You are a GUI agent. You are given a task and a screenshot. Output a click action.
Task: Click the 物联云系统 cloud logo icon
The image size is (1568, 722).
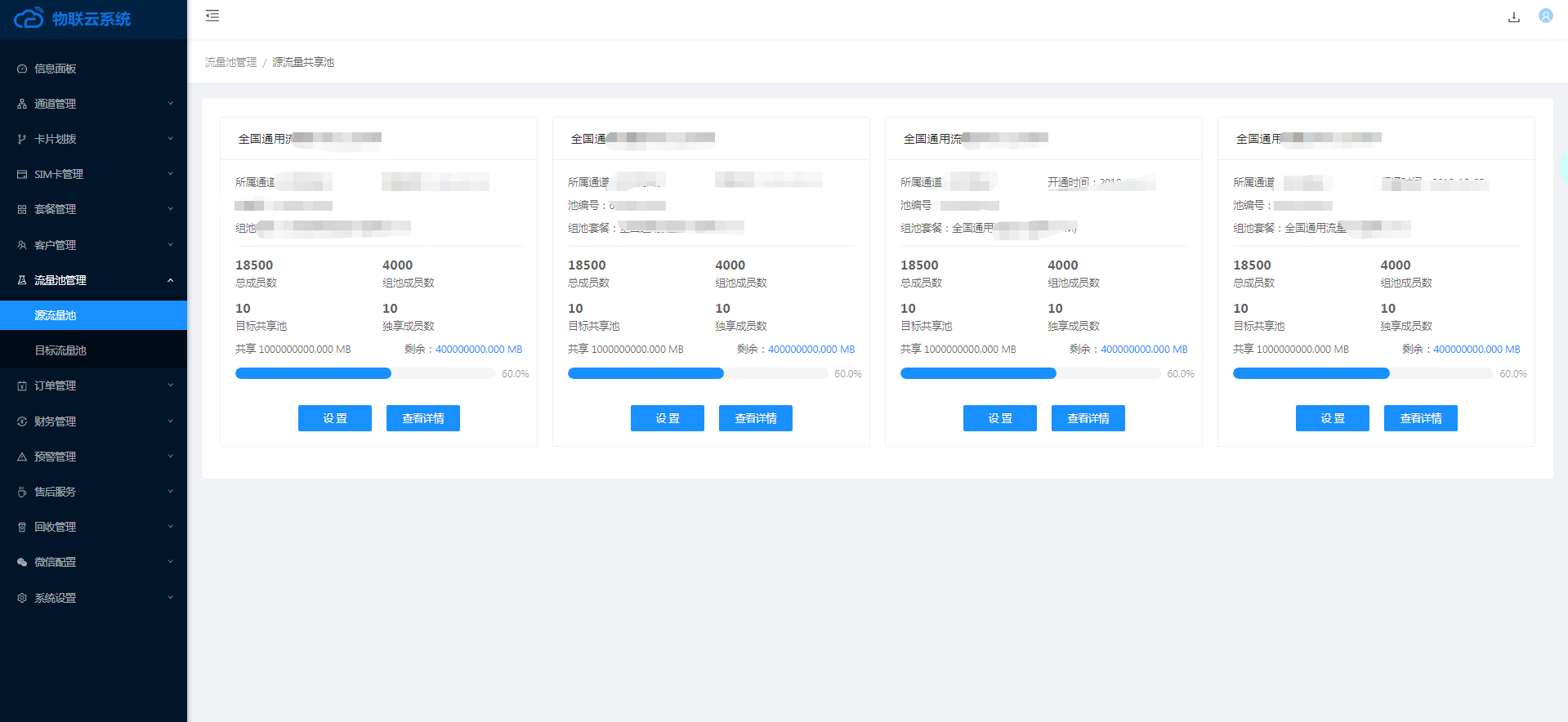tap(29, 18)
